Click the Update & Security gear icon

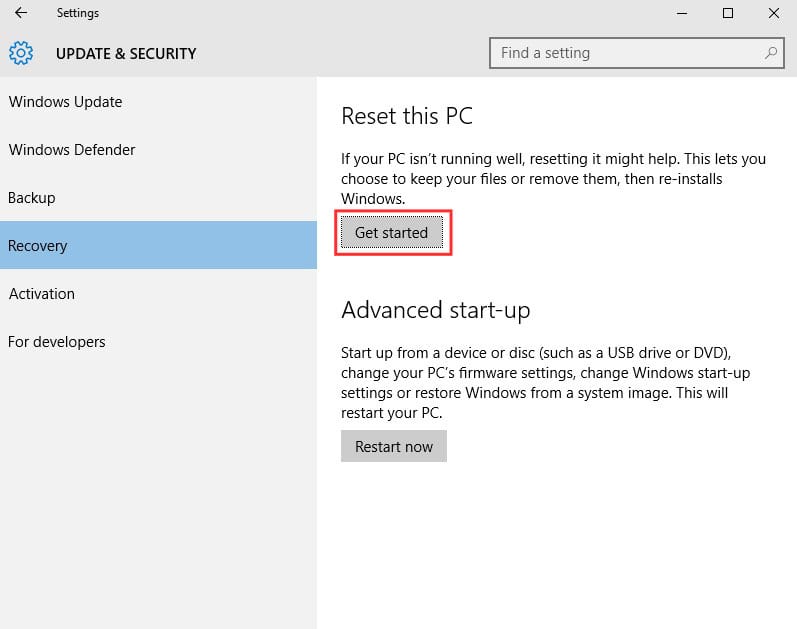pyautogui.click(x=21, y=53)
